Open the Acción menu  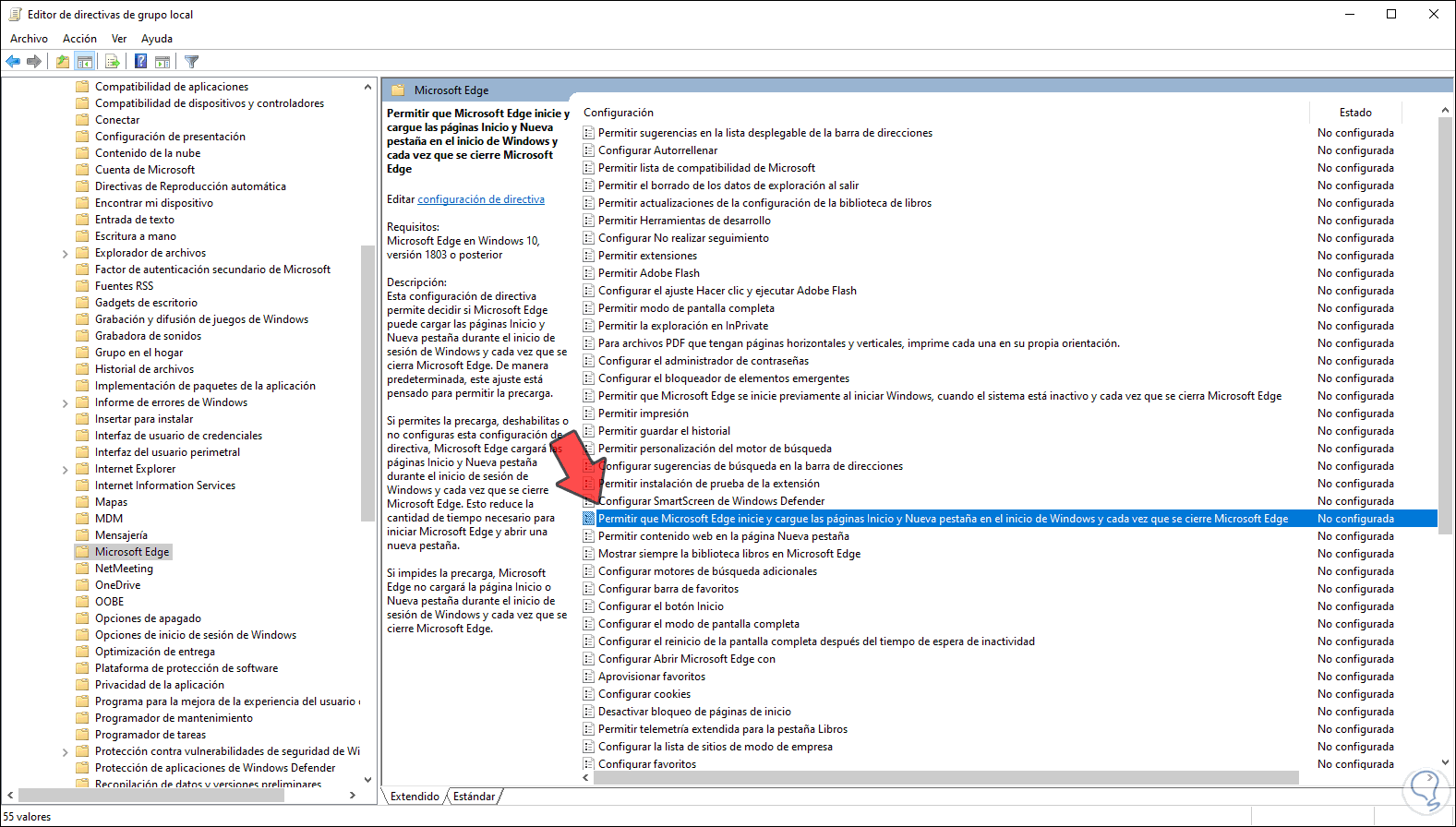point(79,39)
